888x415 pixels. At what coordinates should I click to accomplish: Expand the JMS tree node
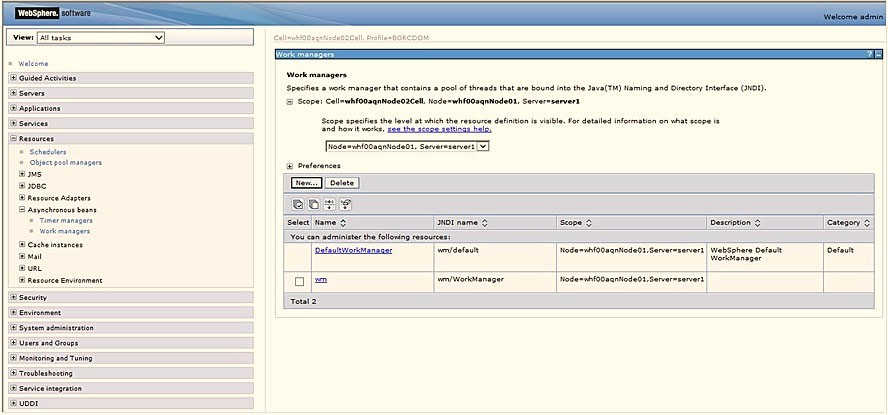(22, 174)
